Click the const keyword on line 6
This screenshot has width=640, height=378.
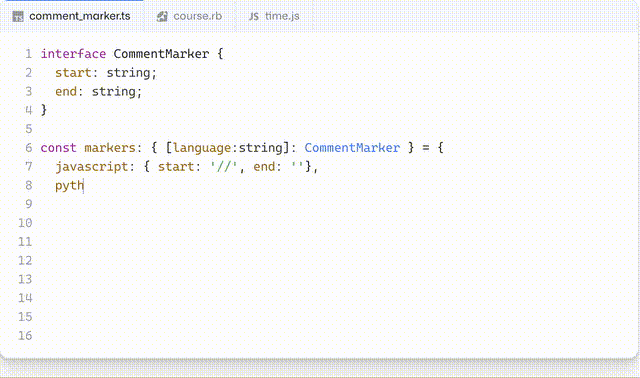(x=58, y=148)
